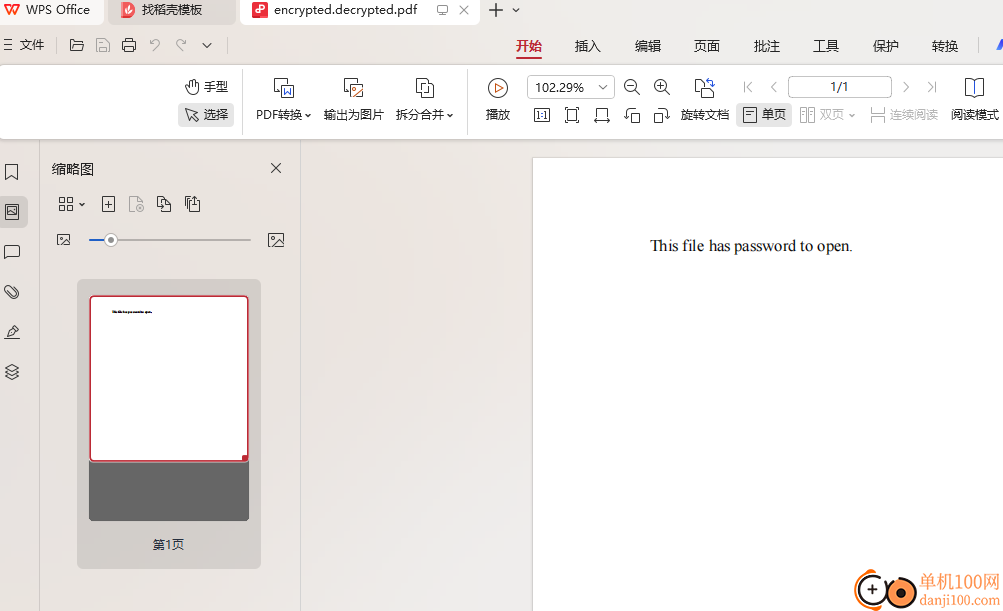The height and width of the screenshot is (611, 1003).
Task: Select the 第1页 page thumbnail
Action: coord(169,424)
